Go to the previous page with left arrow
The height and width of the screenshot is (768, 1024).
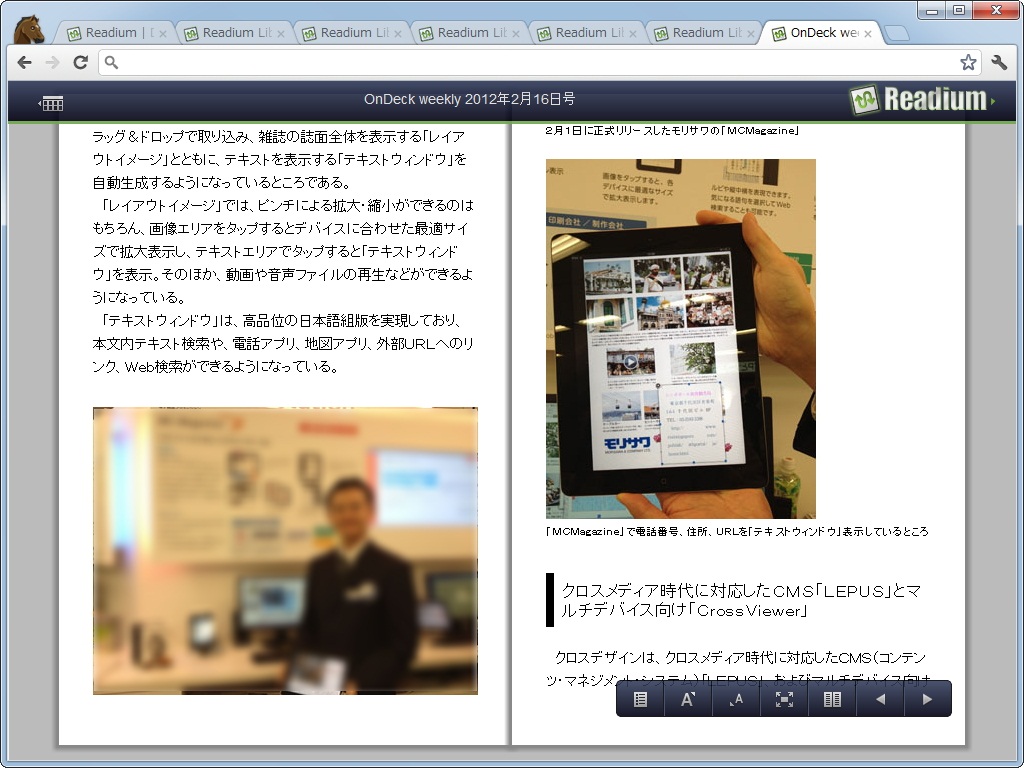point(879,698)
